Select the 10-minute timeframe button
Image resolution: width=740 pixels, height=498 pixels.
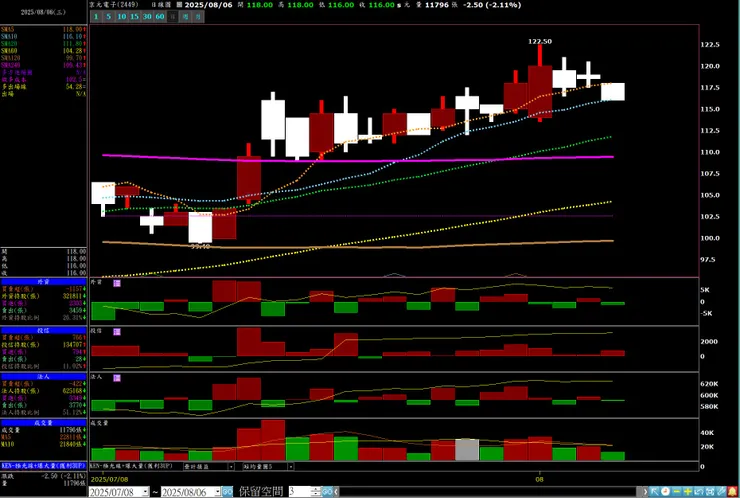[122, 17]
